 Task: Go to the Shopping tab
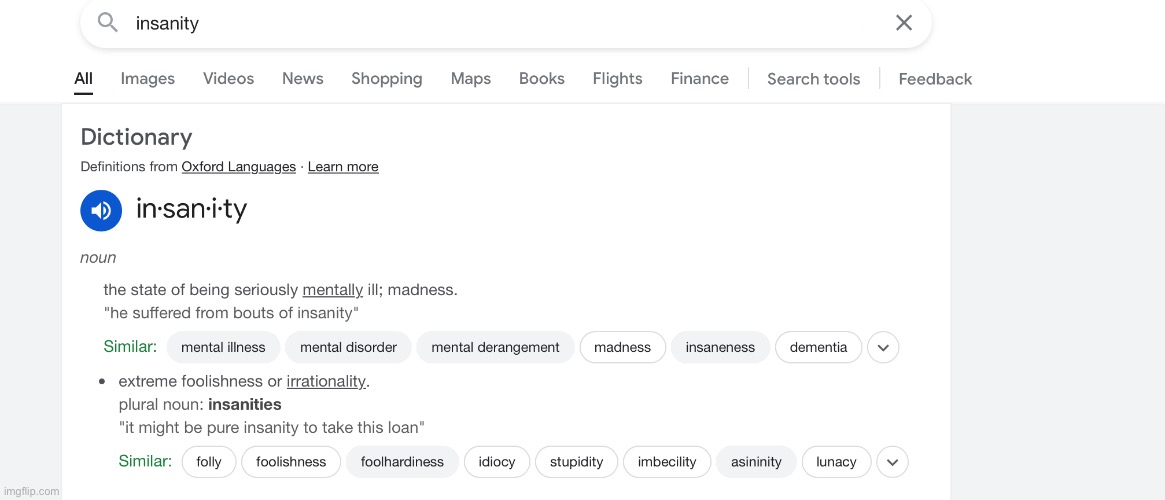(x=386, y=79)
